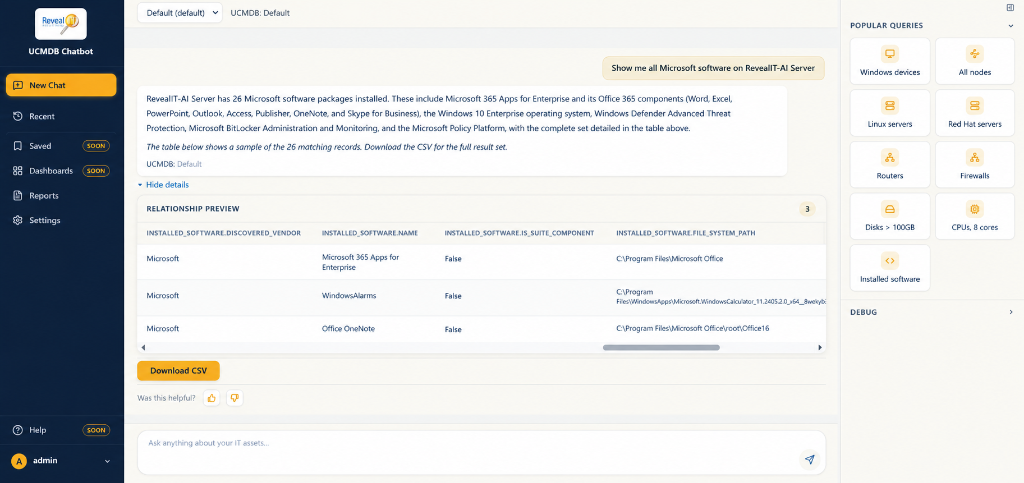This screenshot has width=1024, height=483.
Task: Click the INSTALLED_SOFTWARE.NAME column header
Action: click(x=370, y=233)
